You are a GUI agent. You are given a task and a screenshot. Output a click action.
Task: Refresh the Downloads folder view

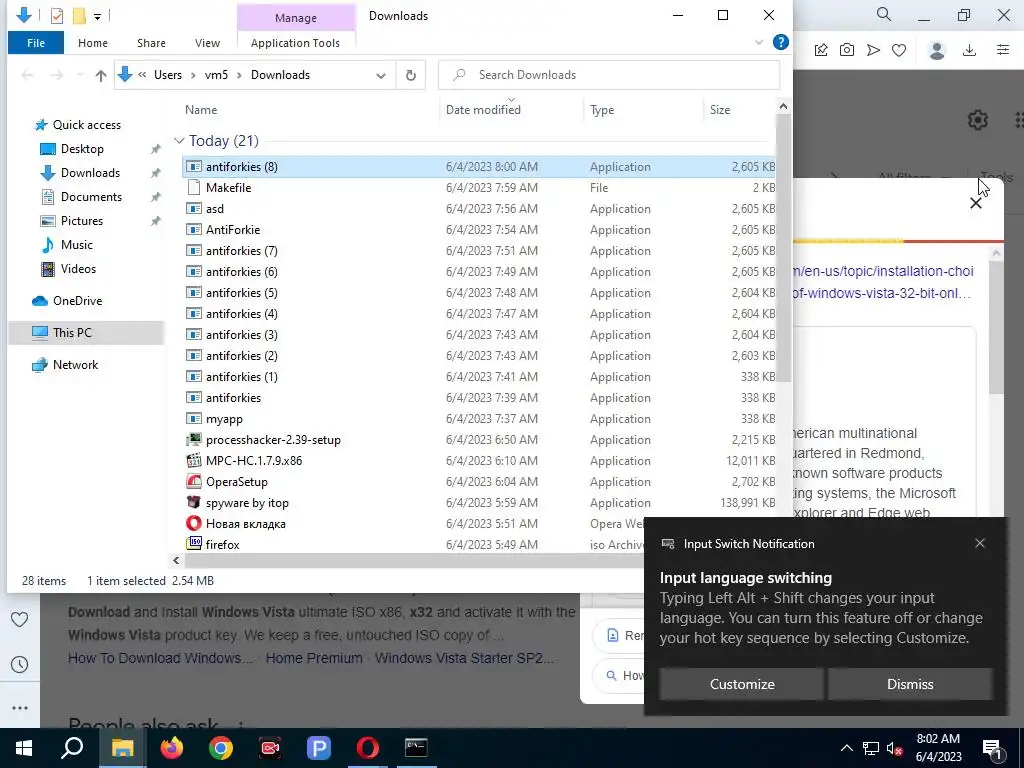(x=411, y=75)
